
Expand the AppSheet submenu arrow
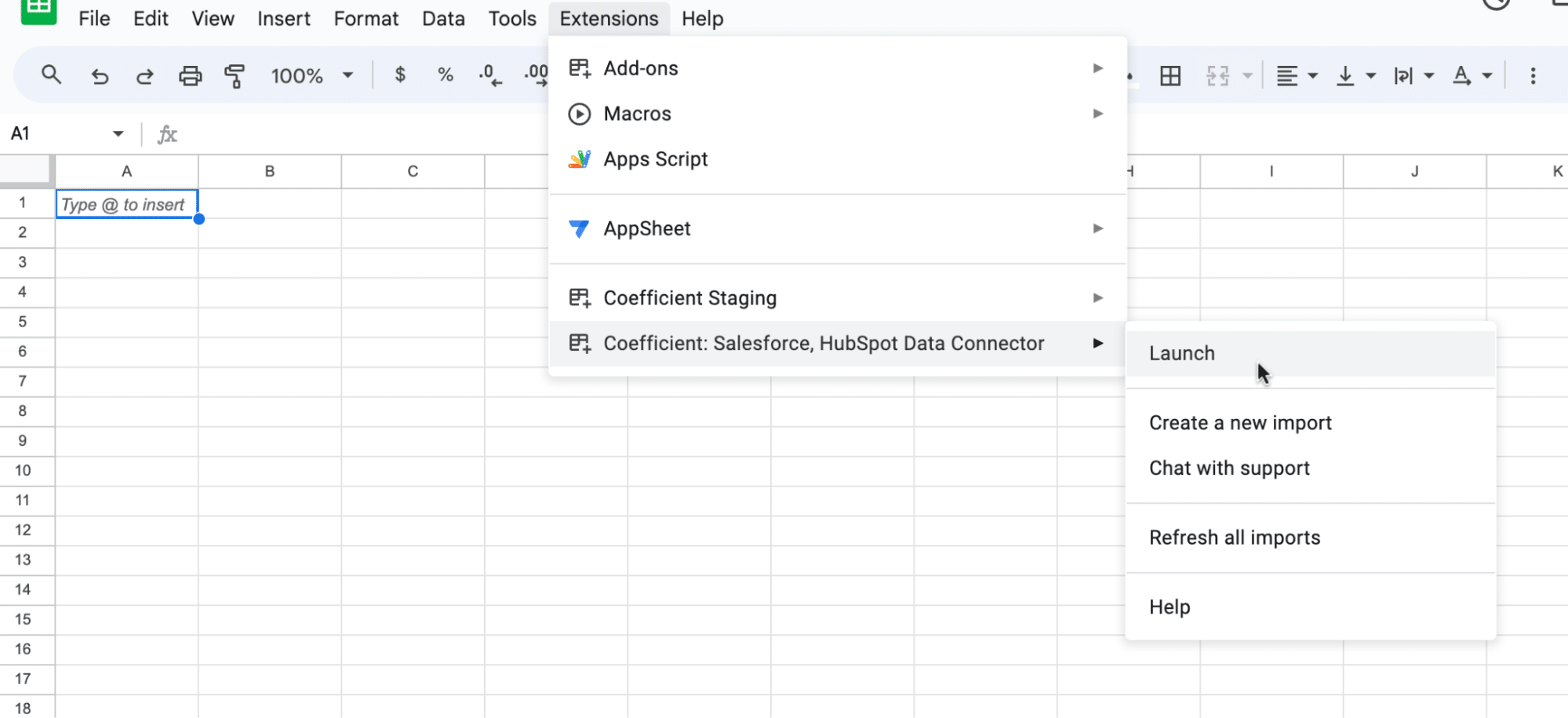pos(1098,228)
